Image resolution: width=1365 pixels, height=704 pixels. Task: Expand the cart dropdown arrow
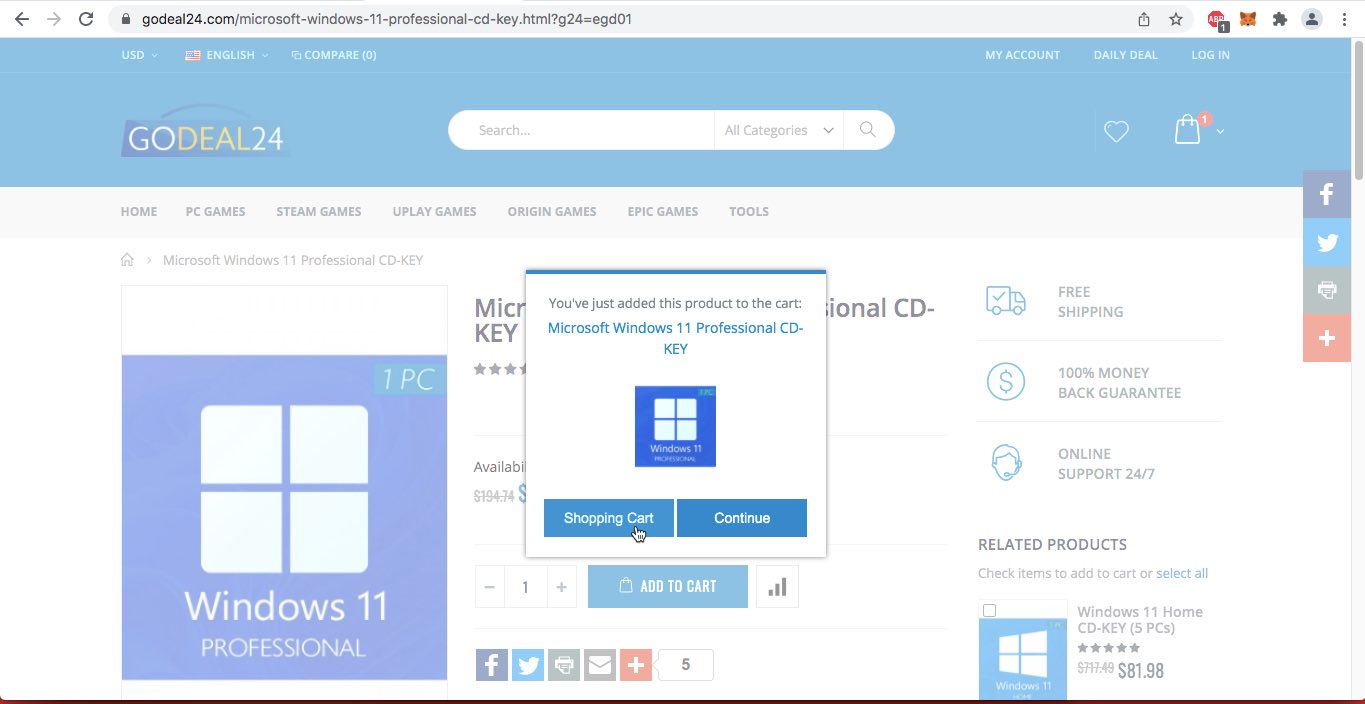coord(1220,132)
